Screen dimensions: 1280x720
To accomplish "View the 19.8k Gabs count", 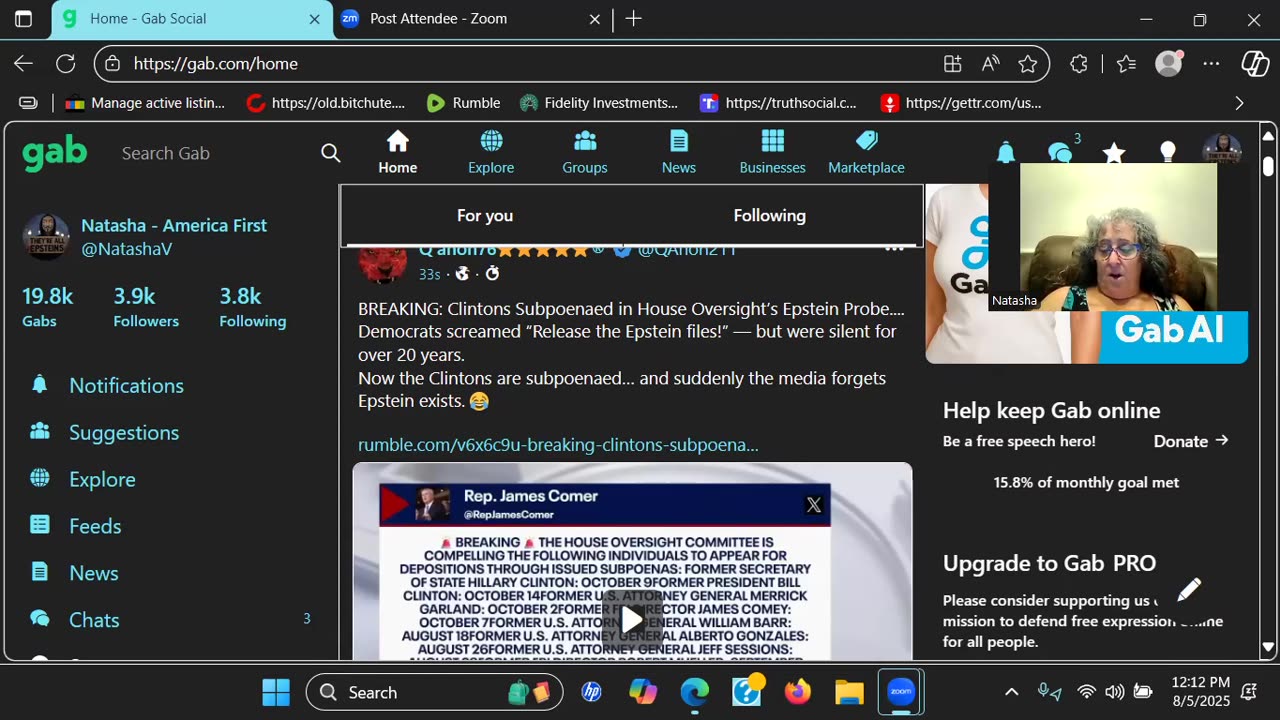I will pos(47,307).
